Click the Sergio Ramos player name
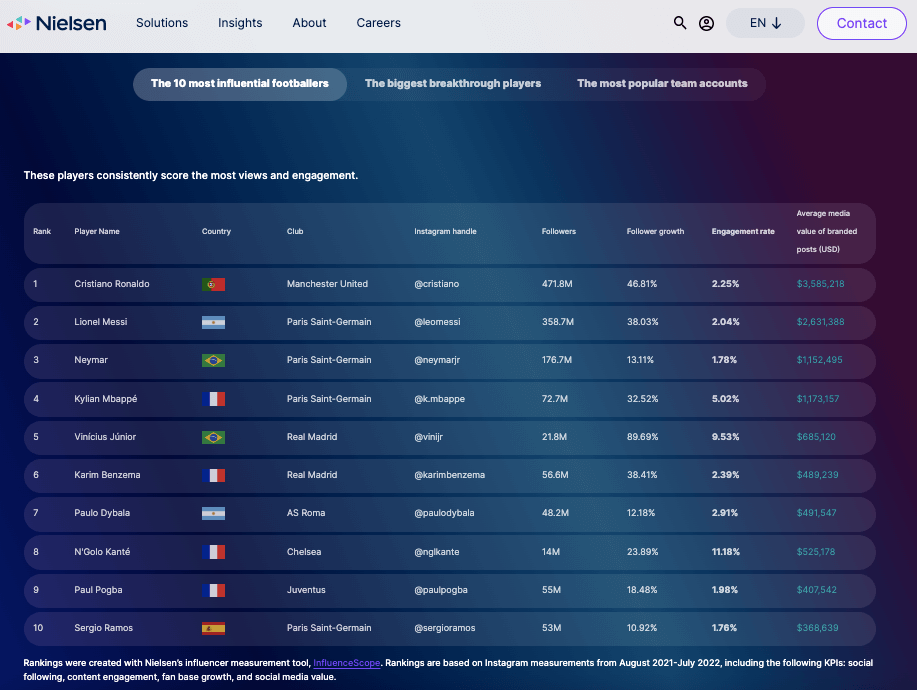This screenshot has width=917, height=690. 104,627
